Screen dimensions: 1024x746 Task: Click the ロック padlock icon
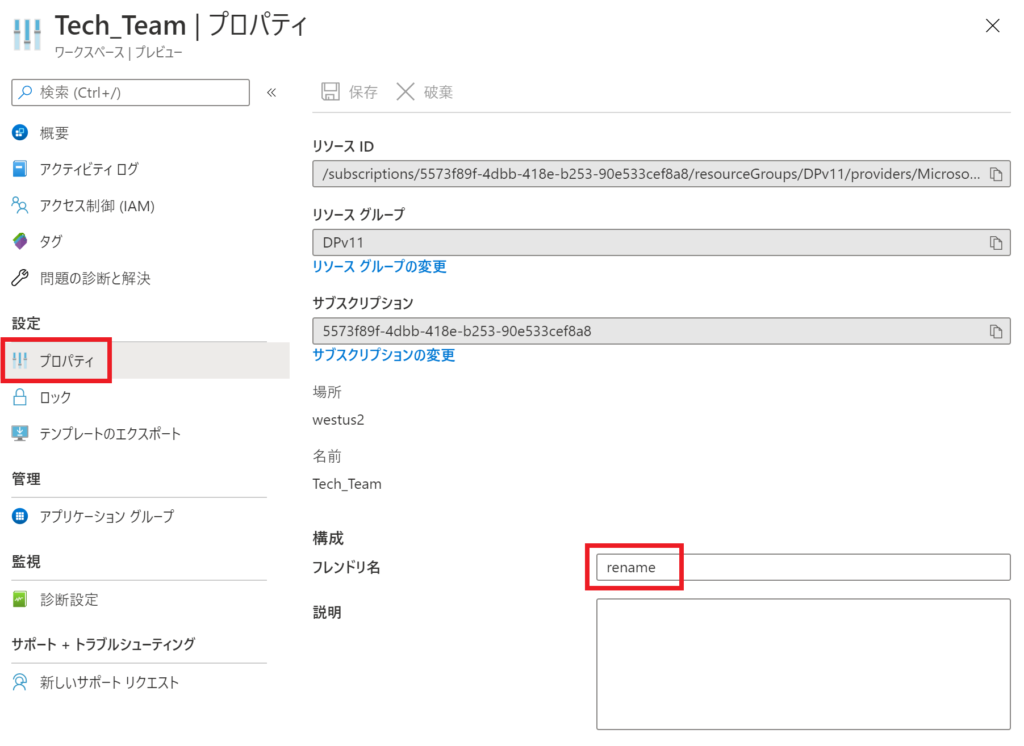pyautogui.click(x=20, y=397)
